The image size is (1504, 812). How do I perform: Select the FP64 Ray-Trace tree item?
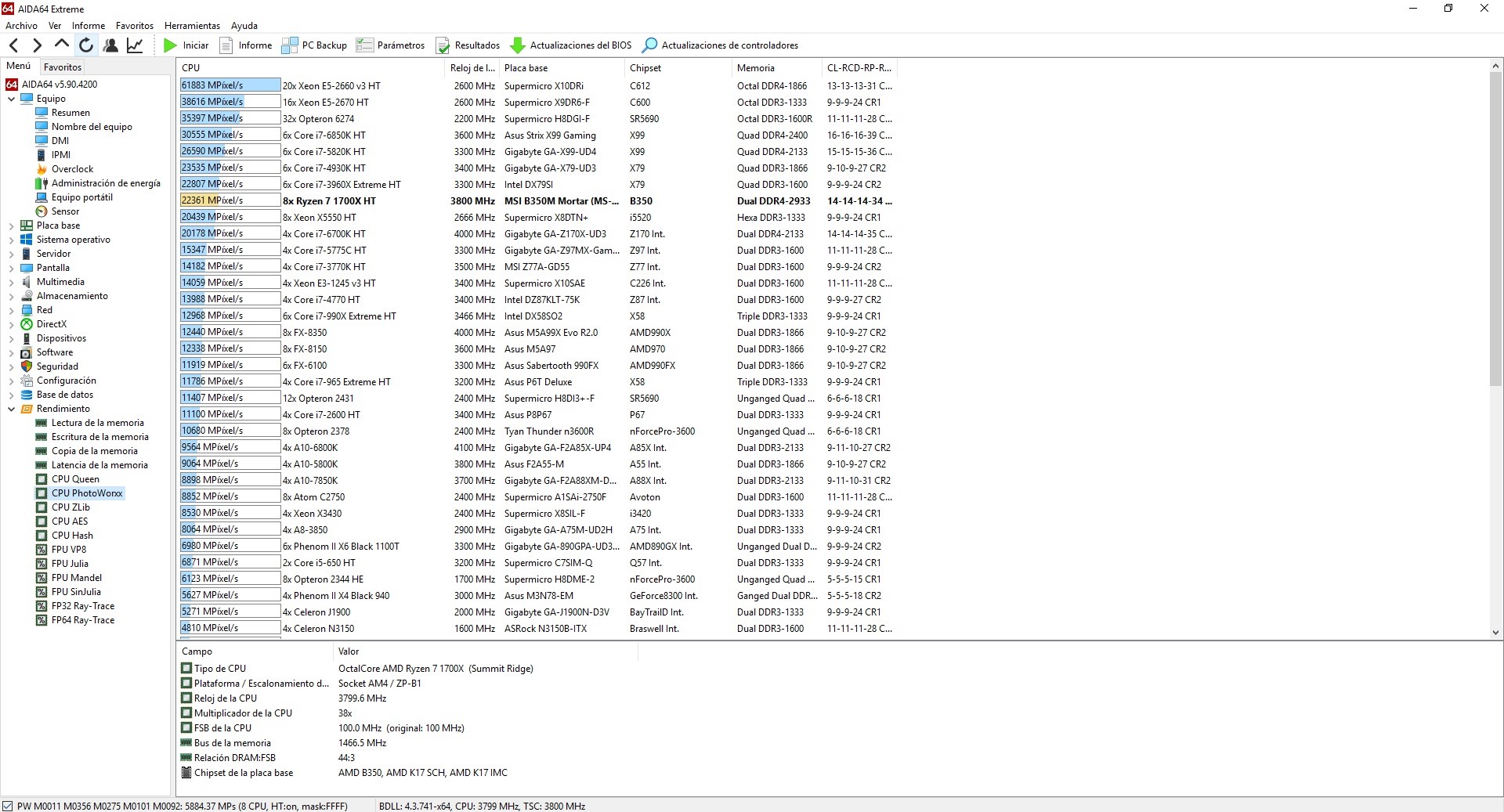coord(83,620)
